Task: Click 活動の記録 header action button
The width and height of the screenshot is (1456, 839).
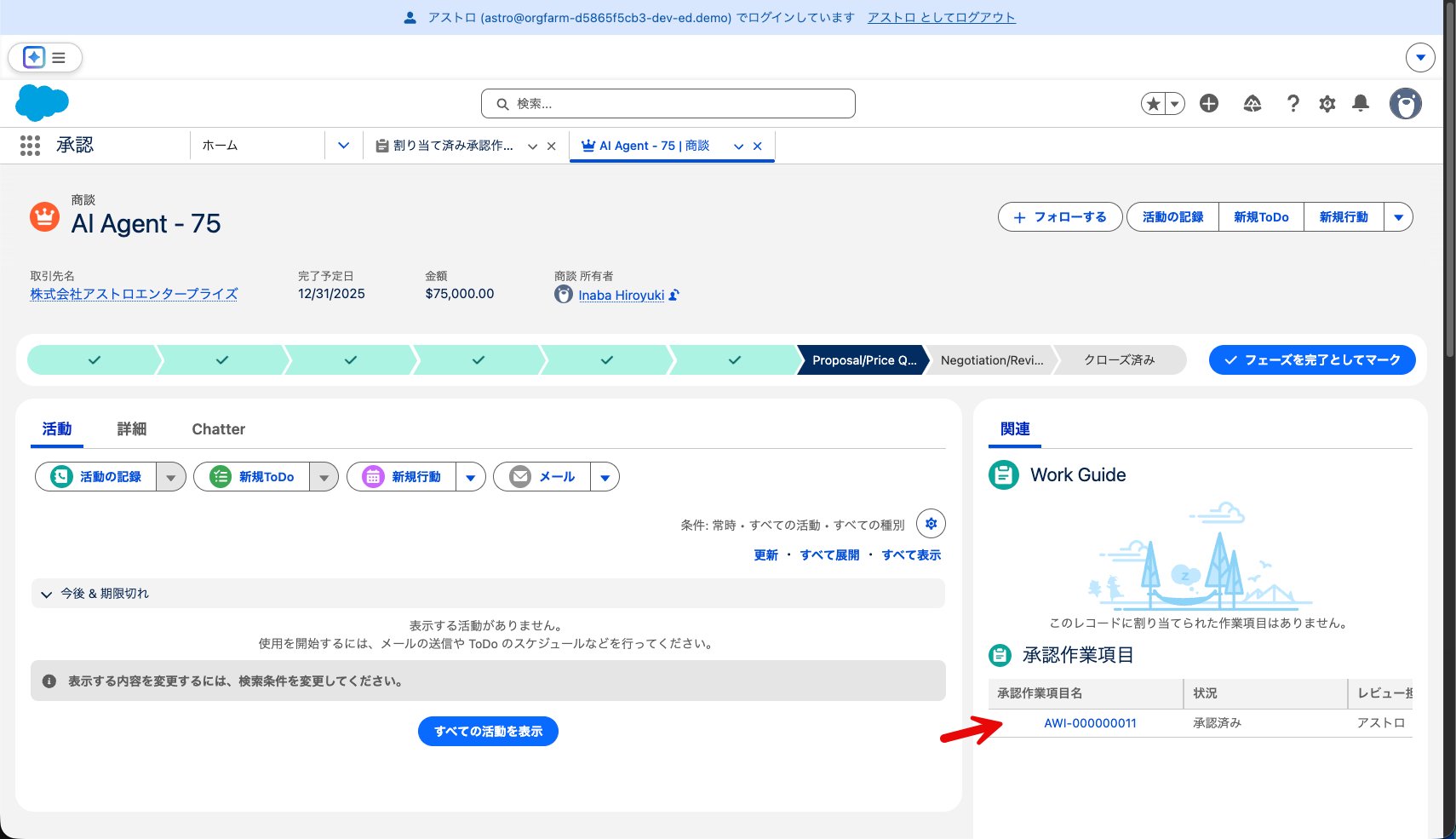Action: click(1173, 217)
